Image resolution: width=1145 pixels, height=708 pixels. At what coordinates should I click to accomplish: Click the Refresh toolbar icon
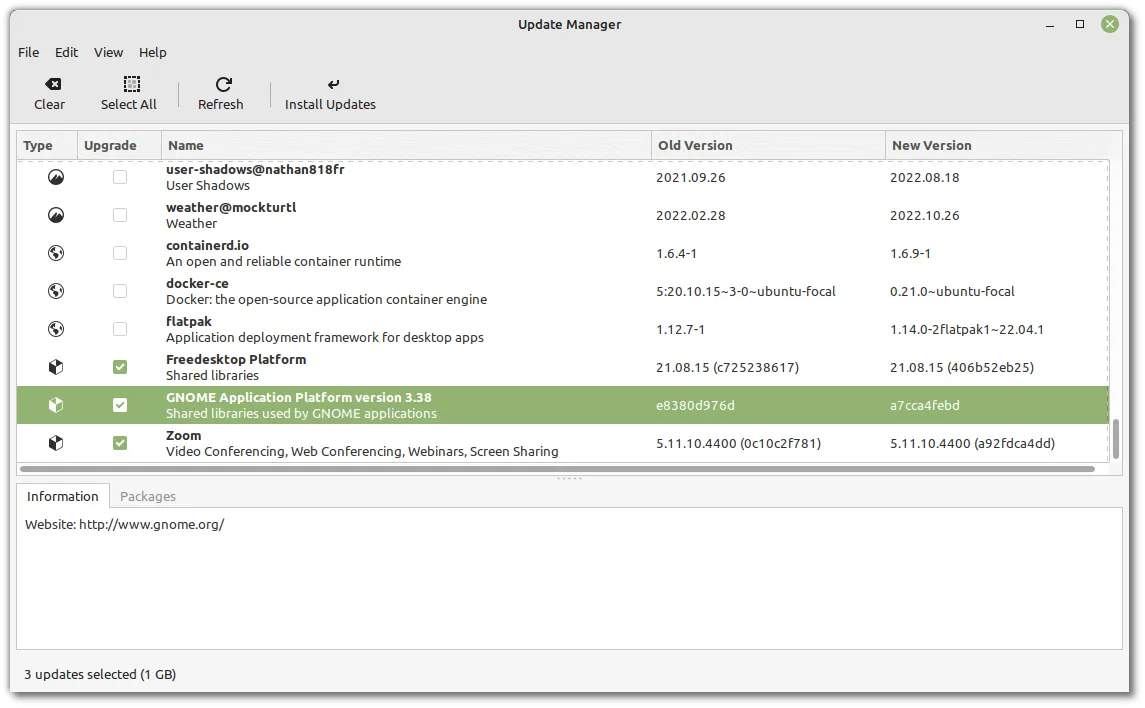pos(221,85)
